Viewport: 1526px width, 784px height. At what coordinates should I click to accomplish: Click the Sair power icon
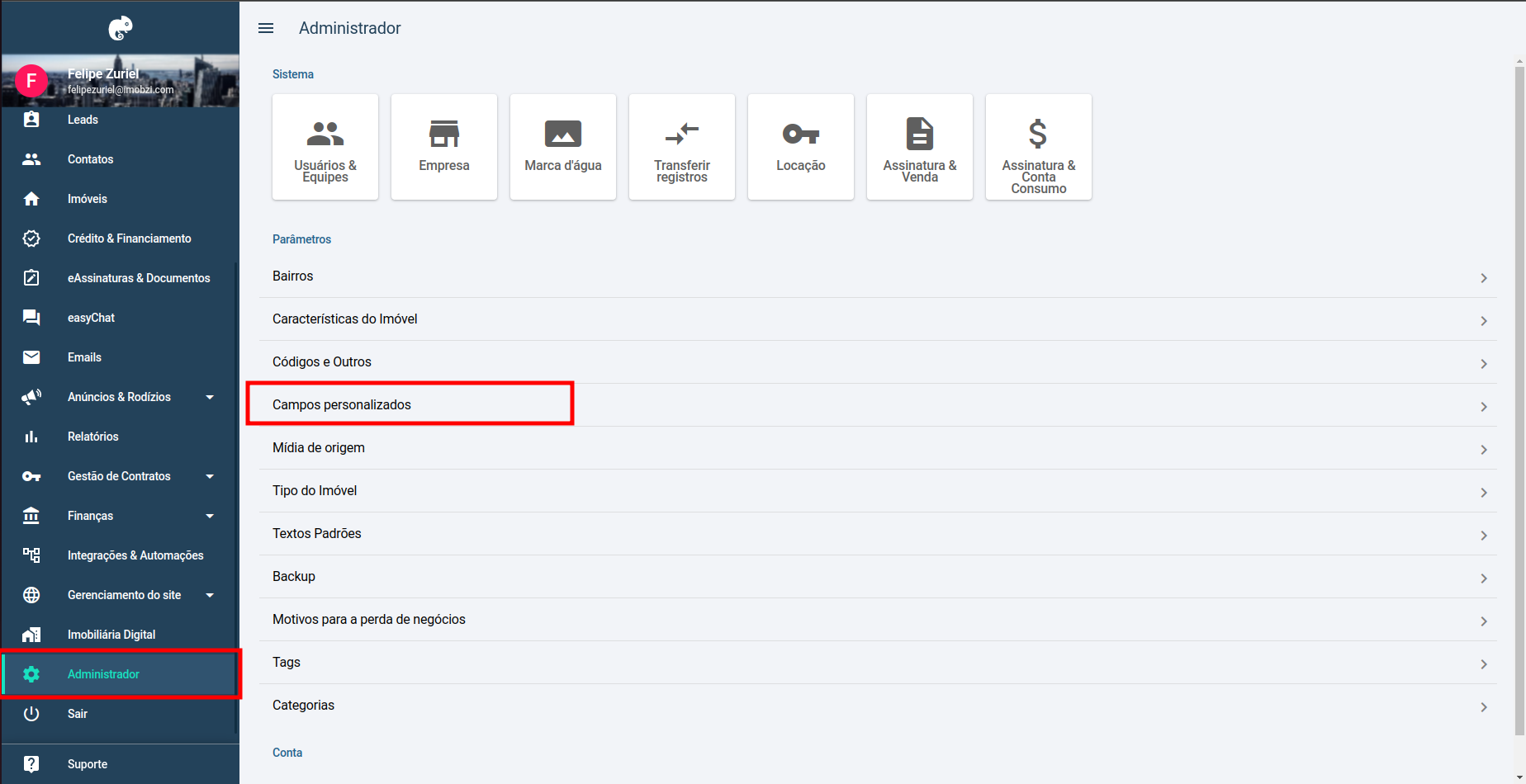tap(31, 714)
